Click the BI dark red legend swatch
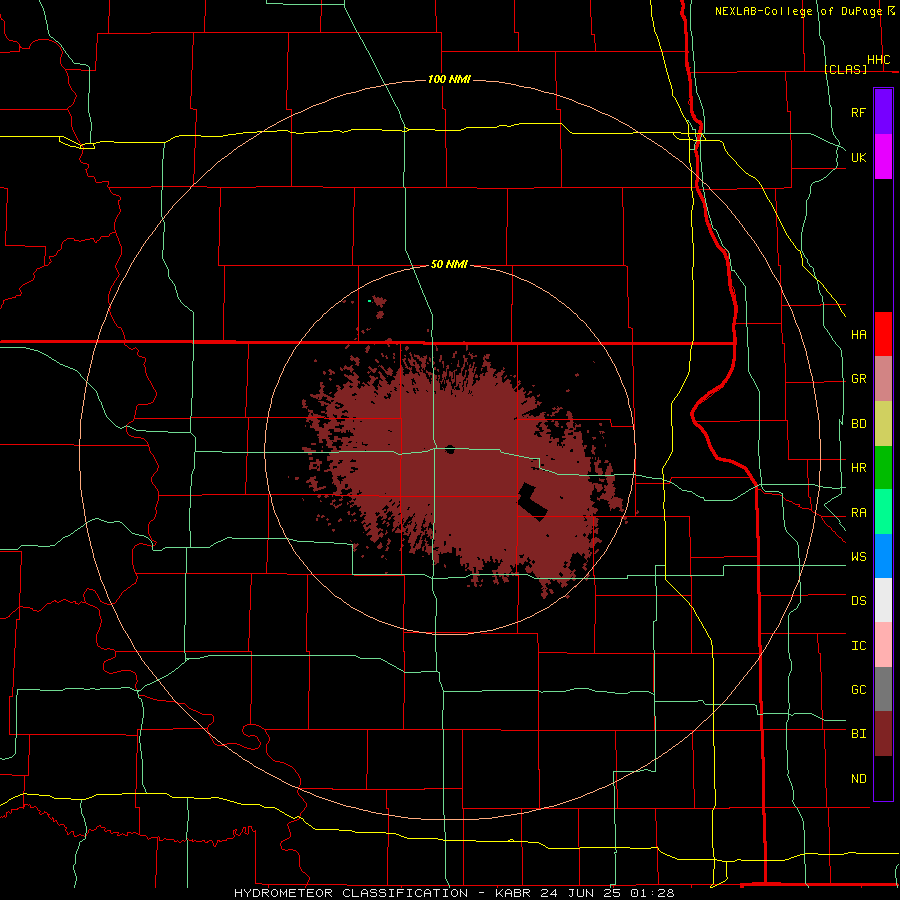Image resolution: width=900 pixels, height=900 pixels. (883, 734)
